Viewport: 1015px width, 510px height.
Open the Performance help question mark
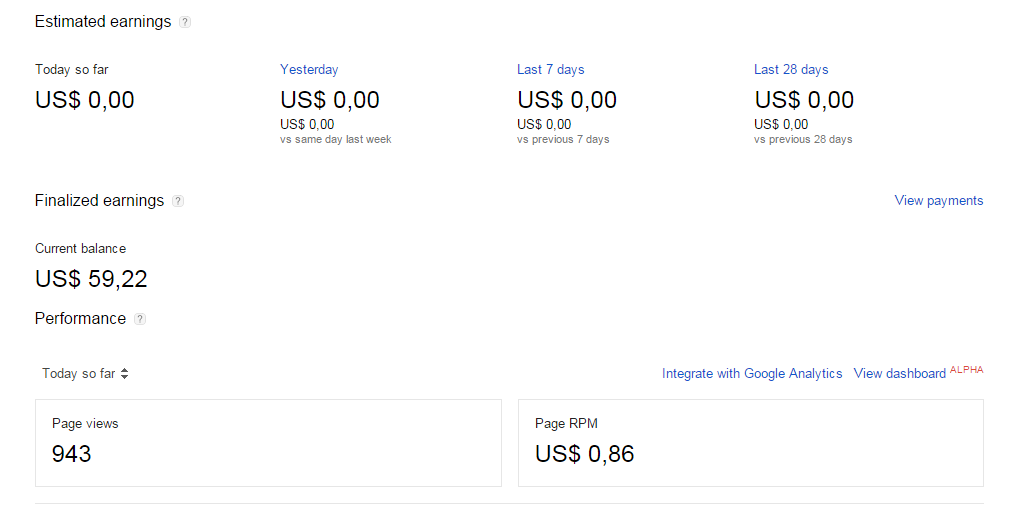pos(140,319)
